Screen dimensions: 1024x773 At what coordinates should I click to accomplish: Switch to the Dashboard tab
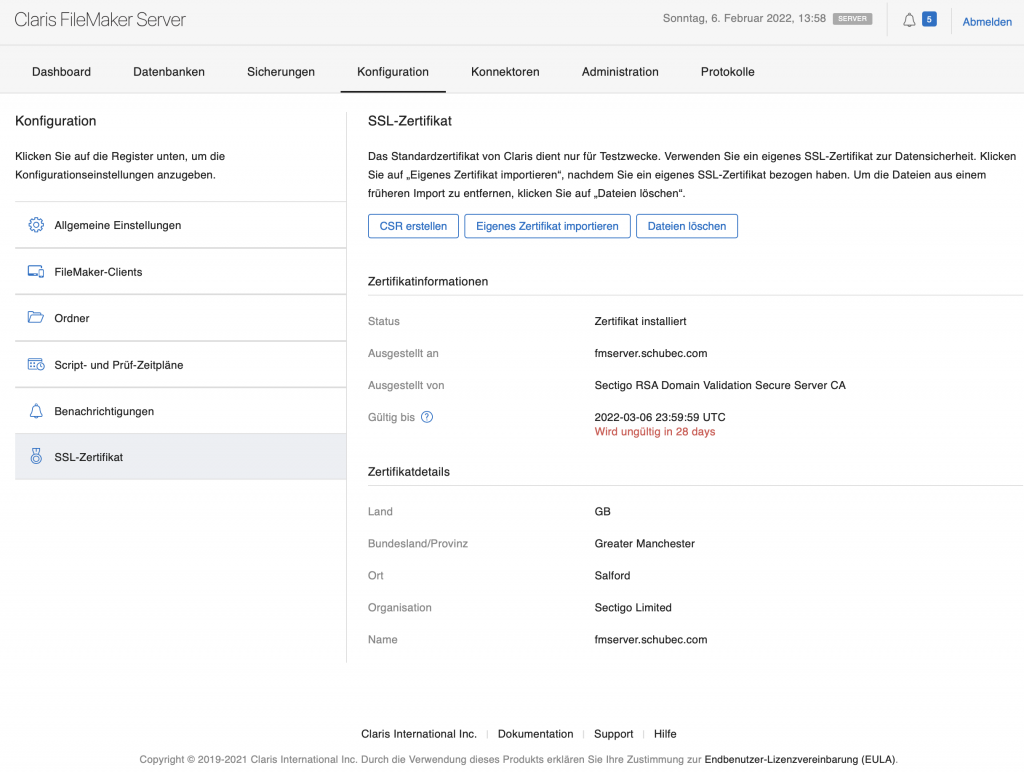pos(61,72)
